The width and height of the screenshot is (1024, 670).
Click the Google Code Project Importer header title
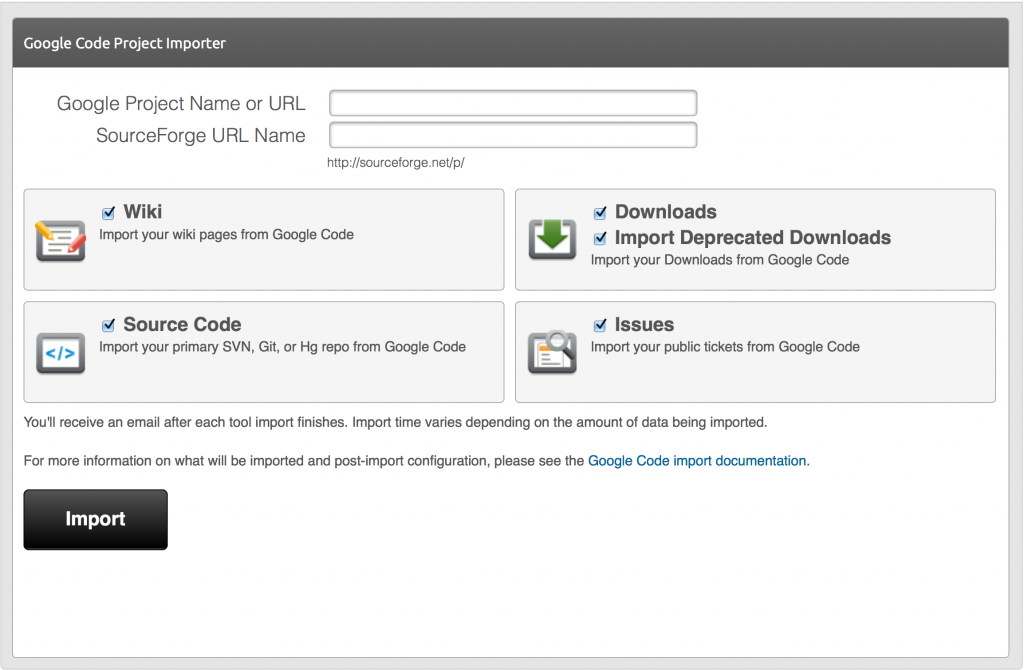point(125,43)
